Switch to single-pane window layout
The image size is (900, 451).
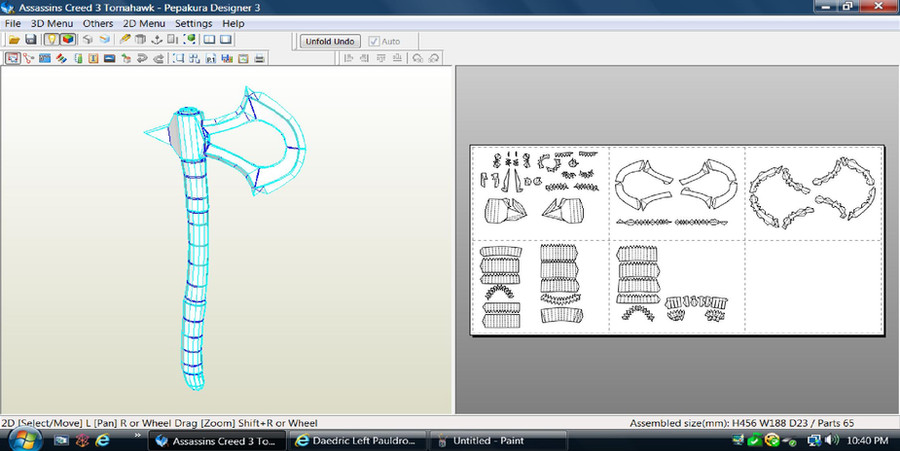click(x=226, y=40)
